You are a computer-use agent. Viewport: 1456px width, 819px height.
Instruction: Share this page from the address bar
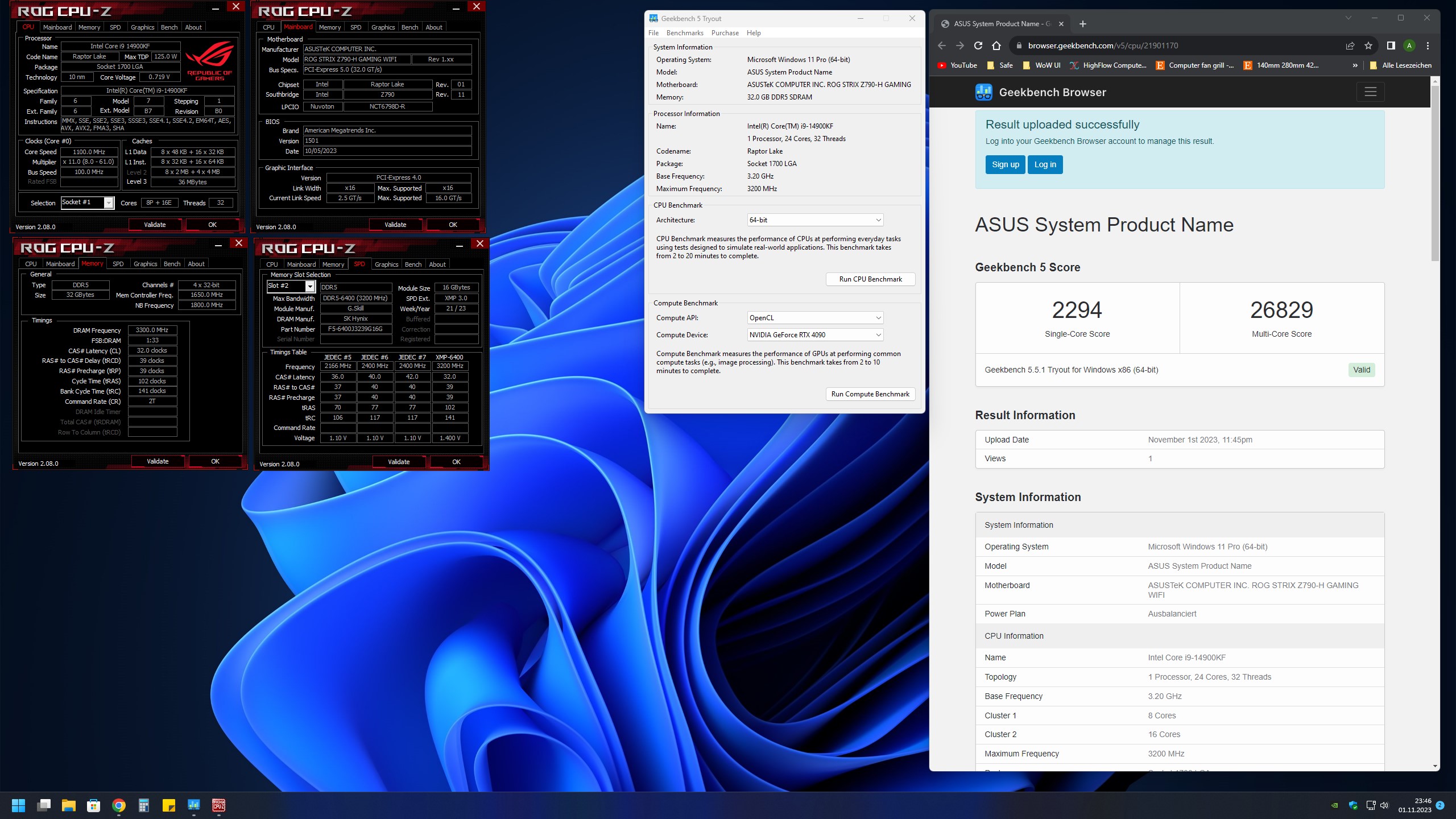click(1350, 45)
